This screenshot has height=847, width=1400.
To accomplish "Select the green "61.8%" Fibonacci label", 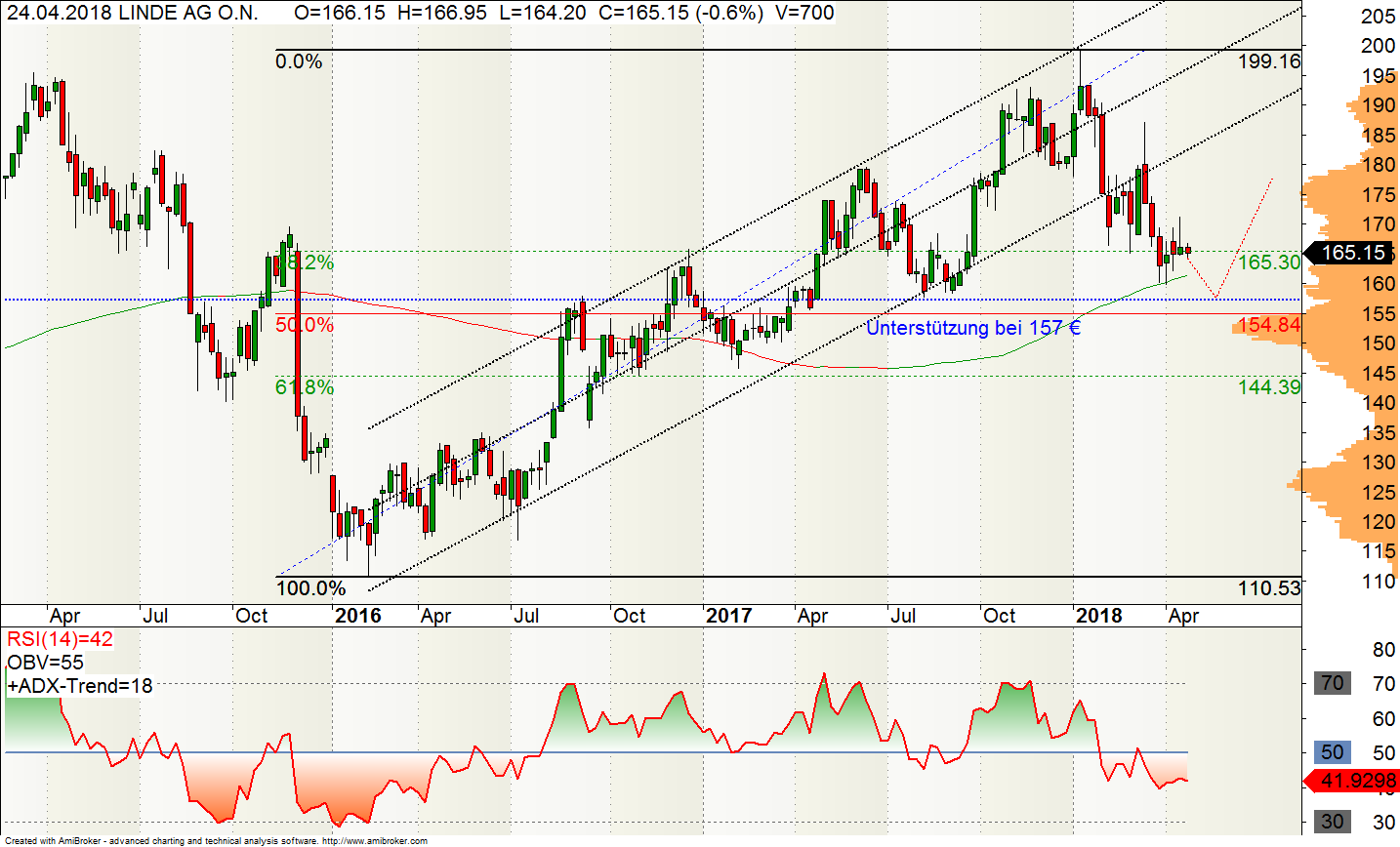I will (305, 387).
